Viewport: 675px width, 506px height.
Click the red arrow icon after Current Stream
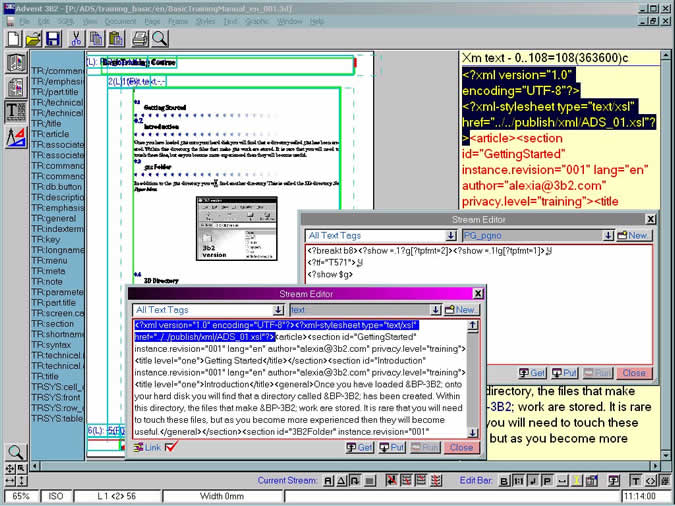click(391, 481)
